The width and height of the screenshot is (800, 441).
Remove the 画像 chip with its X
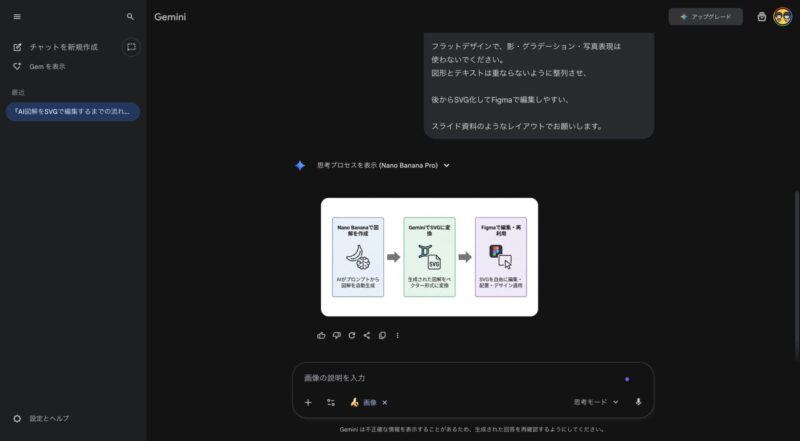(x=385, y=403)
